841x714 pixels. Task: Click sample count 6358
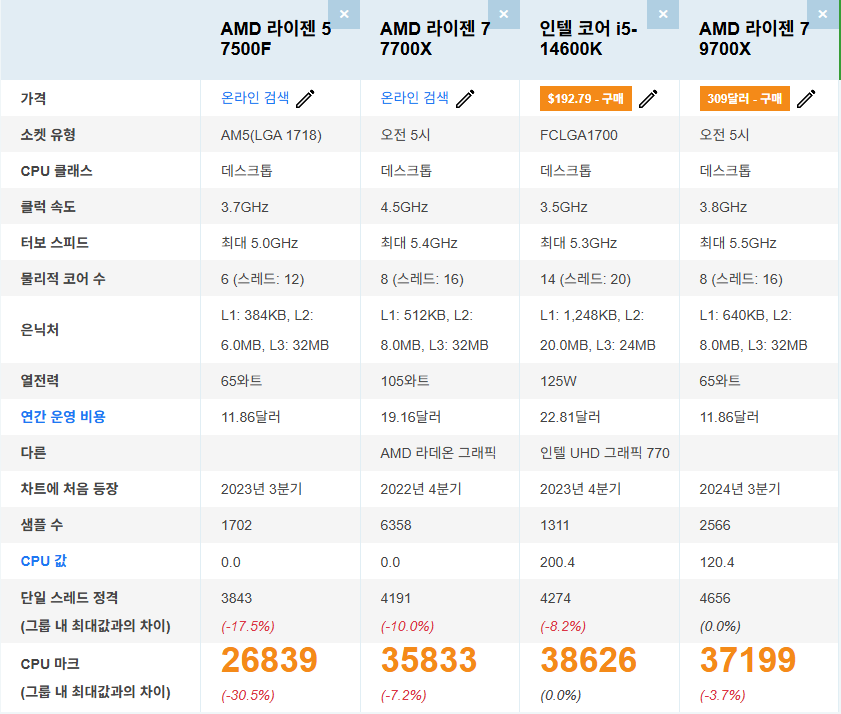coord(396,525)
